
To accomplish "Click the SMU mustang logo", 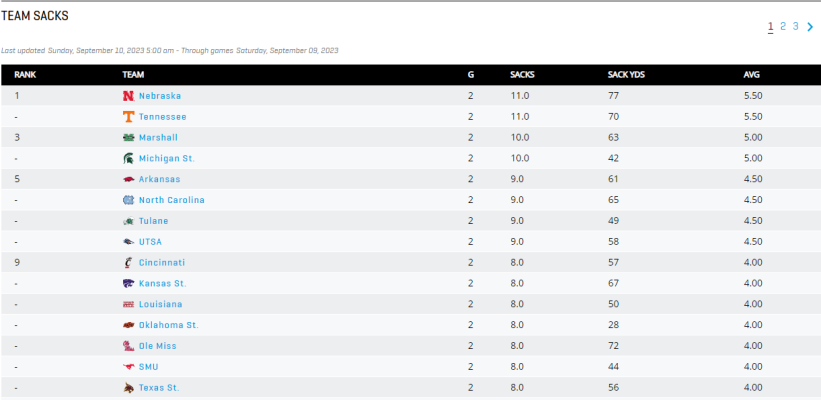I will point(128,367).
